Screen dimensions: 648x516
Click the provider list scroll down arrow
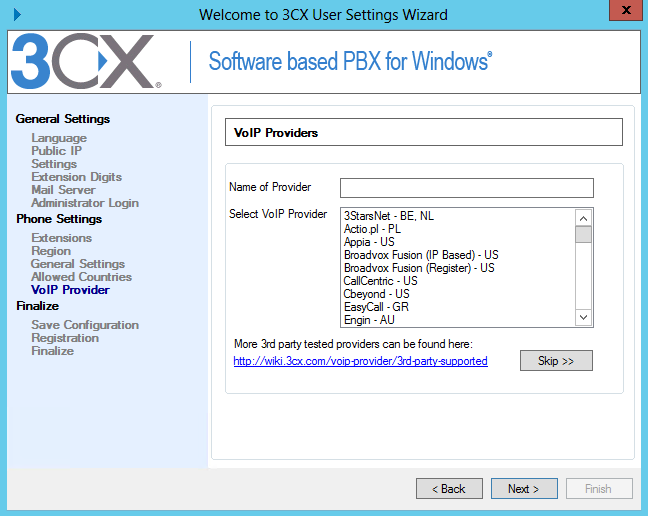(583, 317)
